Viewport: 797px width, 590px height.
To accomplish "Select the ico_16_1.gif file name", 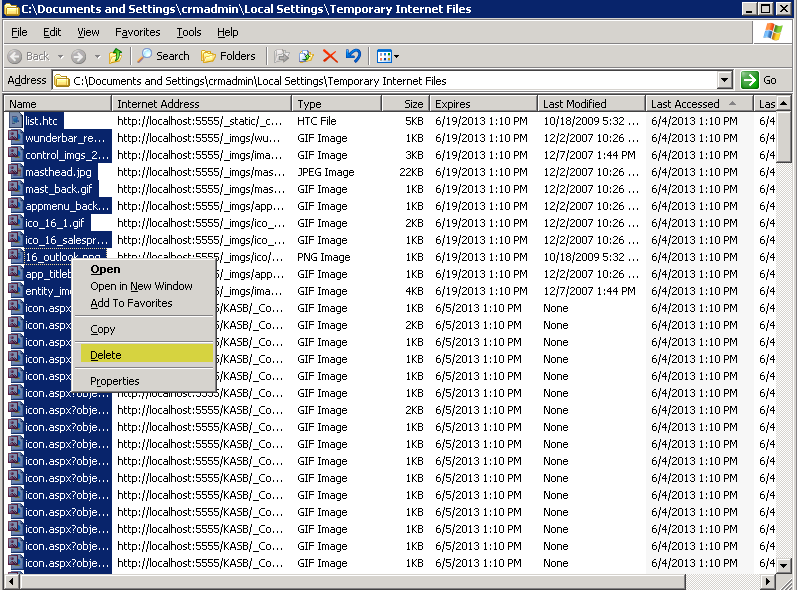I will click(55, 223).
